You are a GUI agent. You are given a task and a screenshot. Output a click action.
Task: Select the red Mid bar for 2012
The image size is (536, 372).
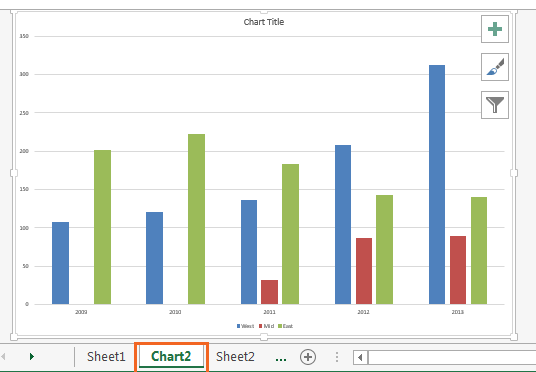coord(364,271)
